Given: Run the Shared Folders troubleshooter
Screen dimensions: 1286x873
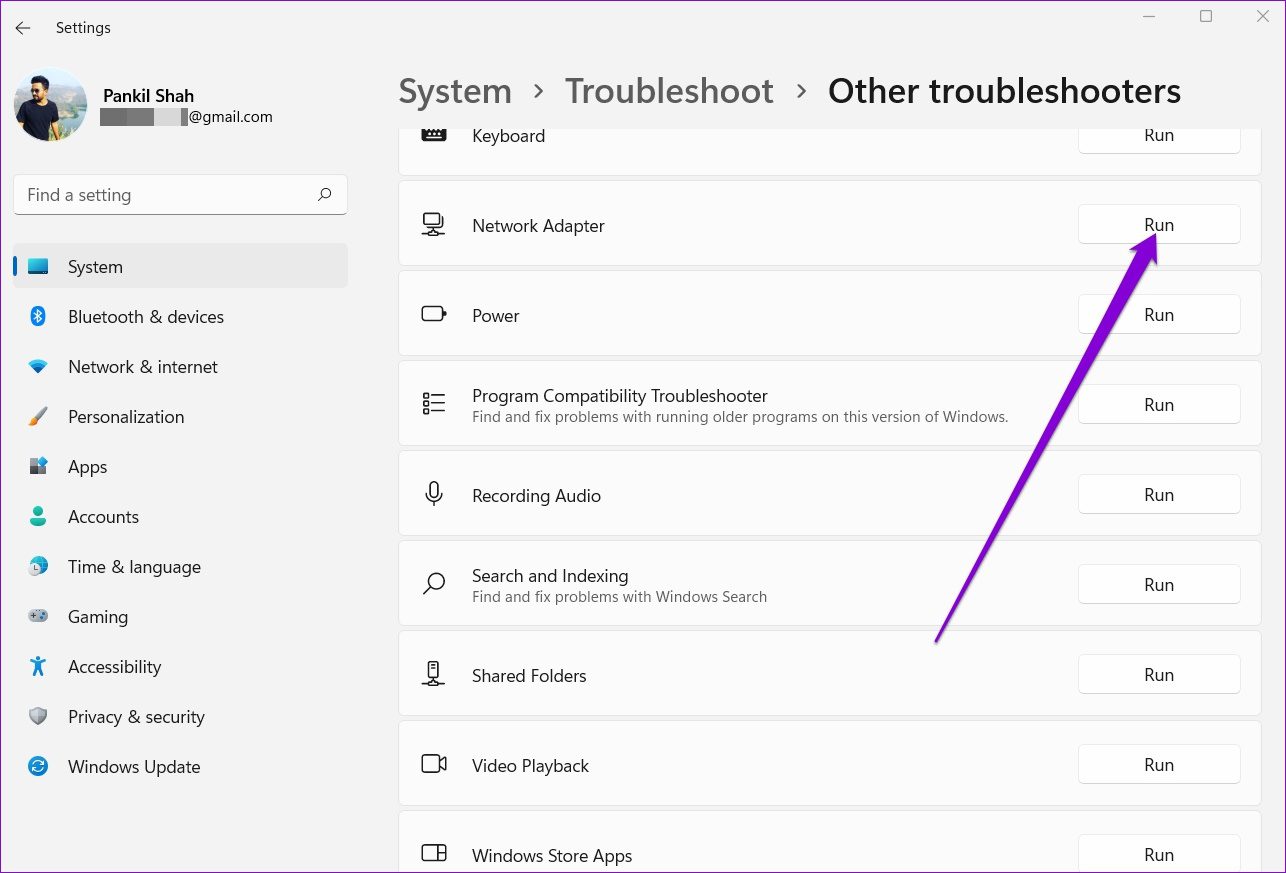Looking at the screenshot, I should point(1159,675).
